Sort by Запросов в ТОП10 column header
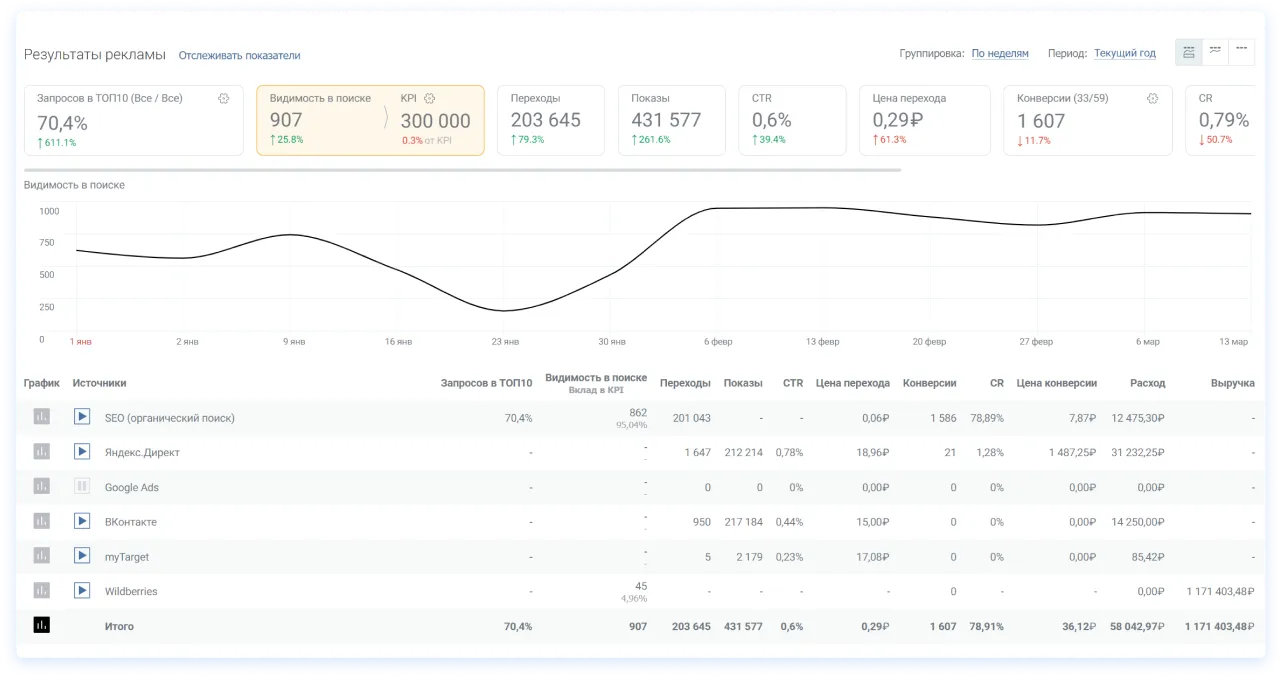The image size is (1281, 677). tap(486, 383)
